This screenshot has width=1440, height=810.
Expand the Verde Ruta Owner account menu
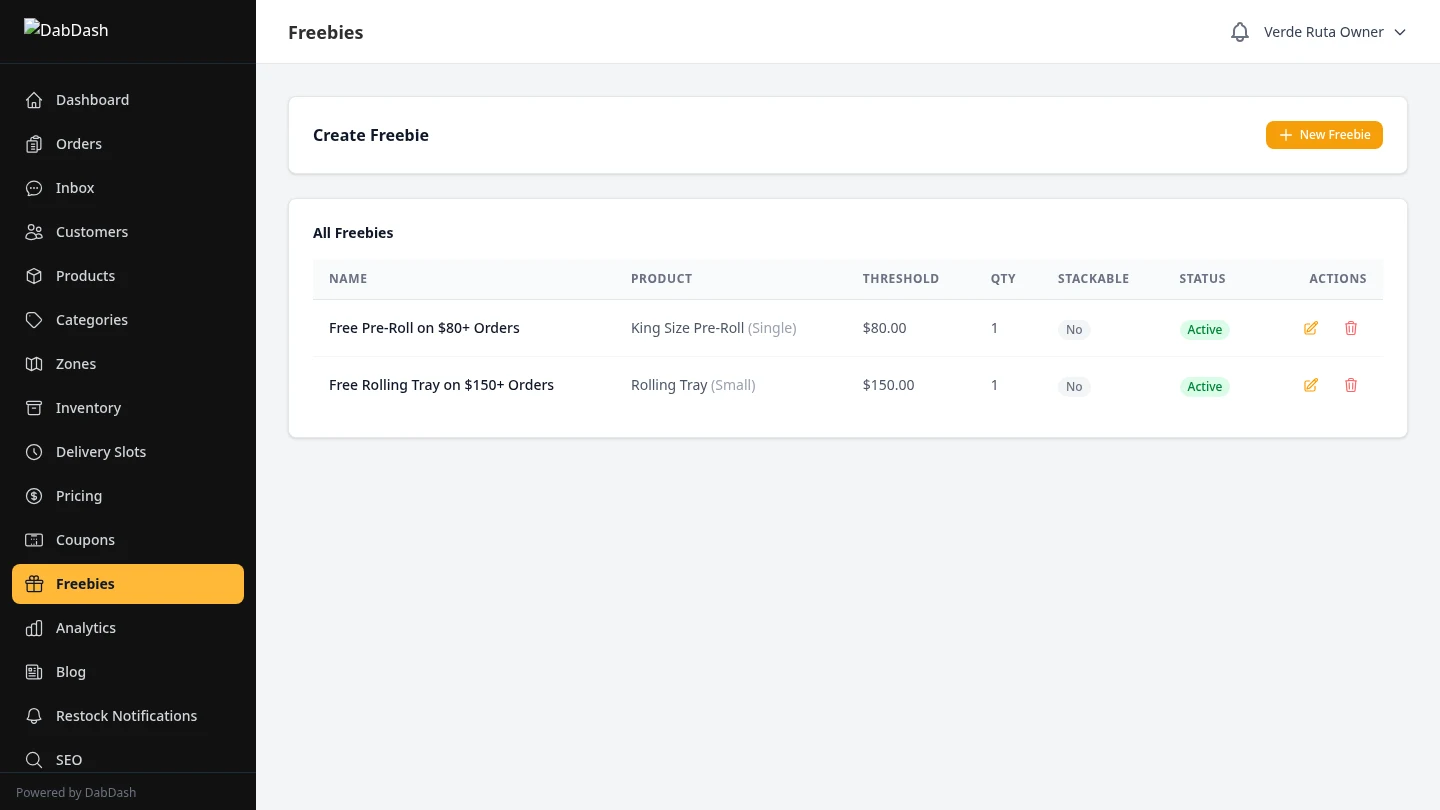[1334, 31]
